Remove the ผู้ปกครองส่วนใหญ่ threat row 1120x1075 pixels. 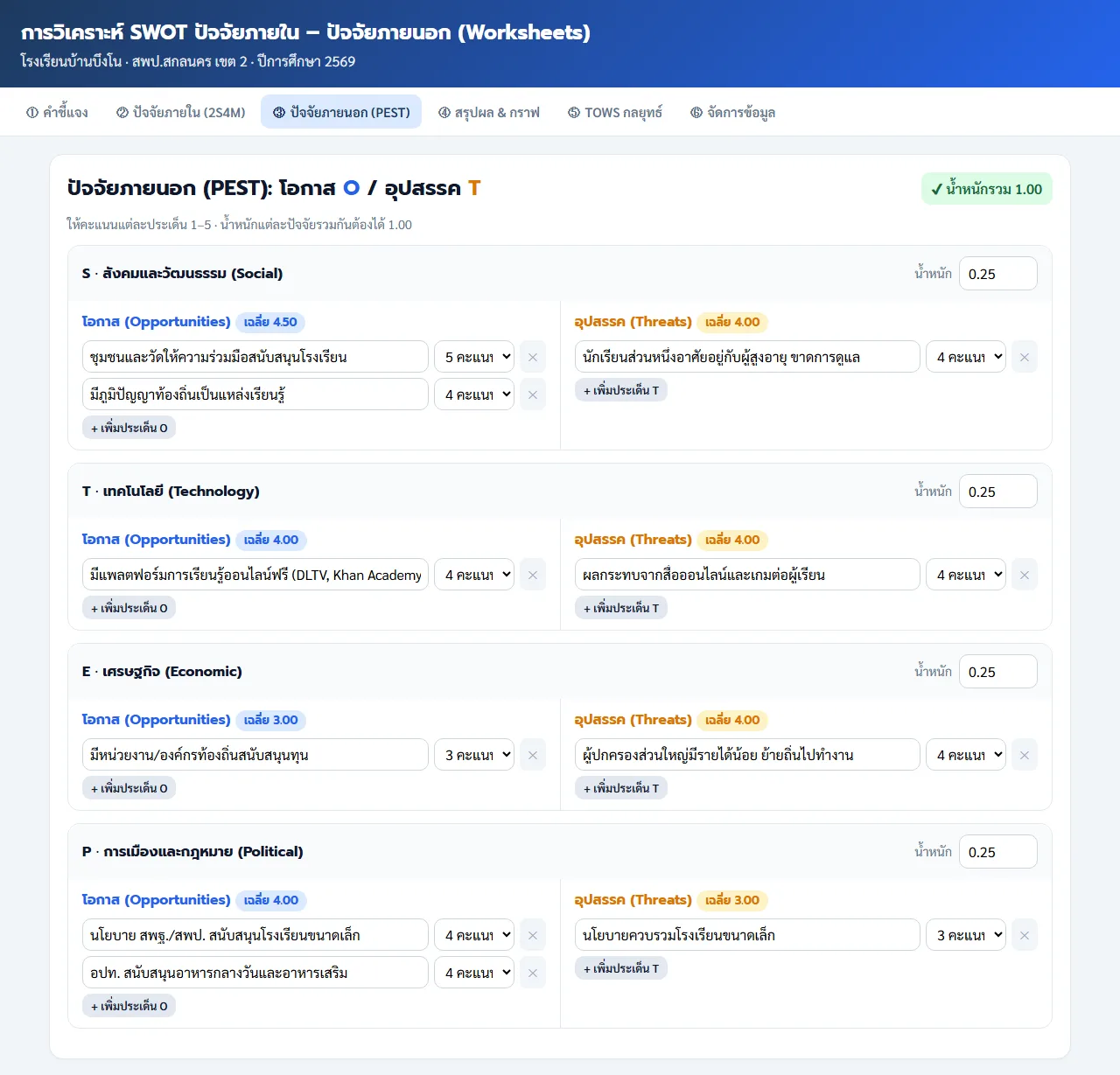tap(1025, 755)
